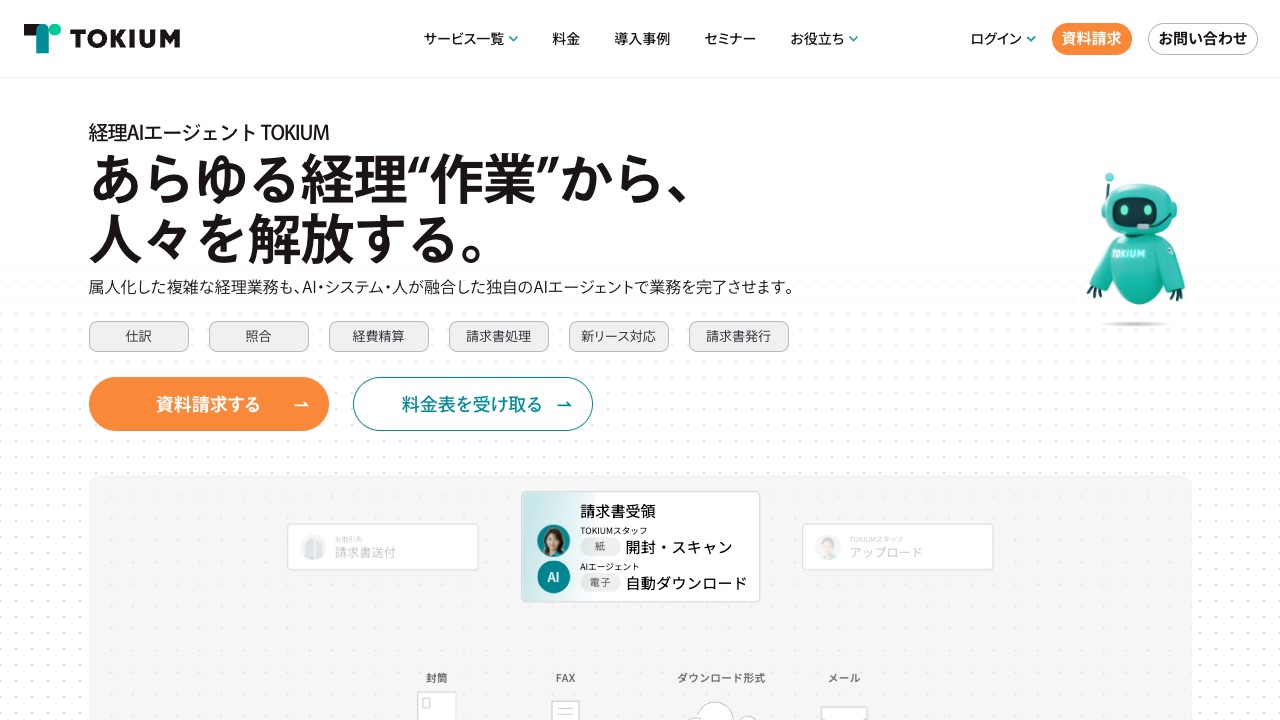
Task: Click the 人々を解放する。 headline
Action: point(290,238)
